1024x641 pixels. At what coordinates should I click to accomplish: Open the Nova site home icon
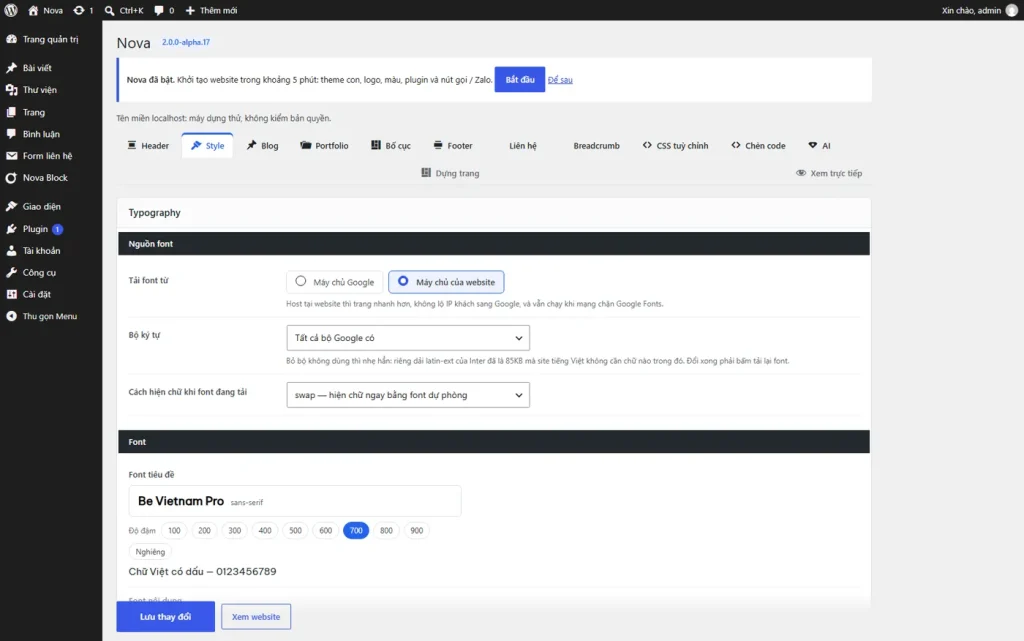click(x=33, y=10)
